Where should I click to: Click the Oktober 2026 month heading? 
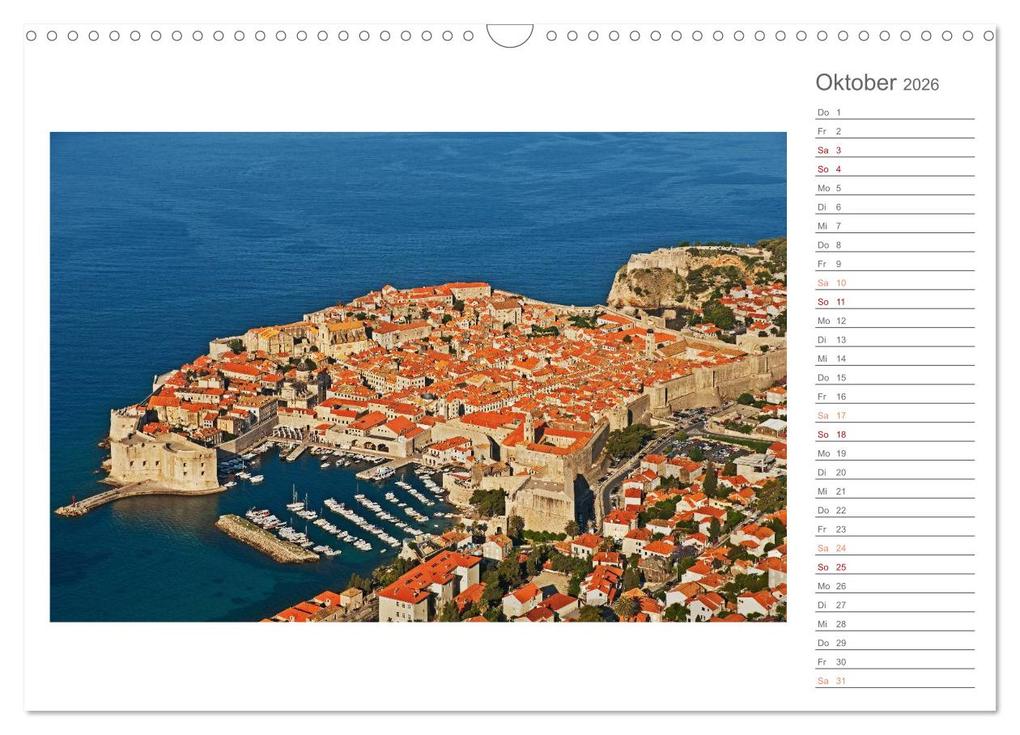877,83
